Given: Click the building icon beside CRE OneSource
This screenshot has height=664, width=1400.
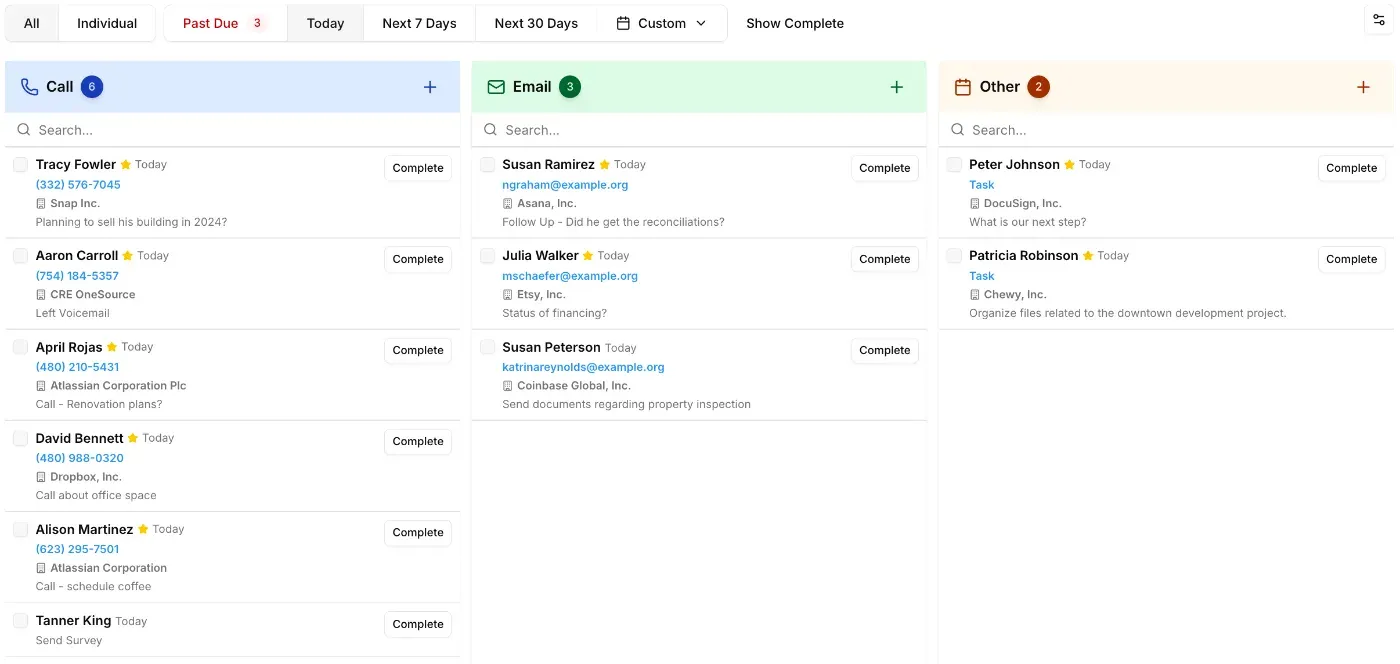Looking at the screenshot, I should pos(41,295).
